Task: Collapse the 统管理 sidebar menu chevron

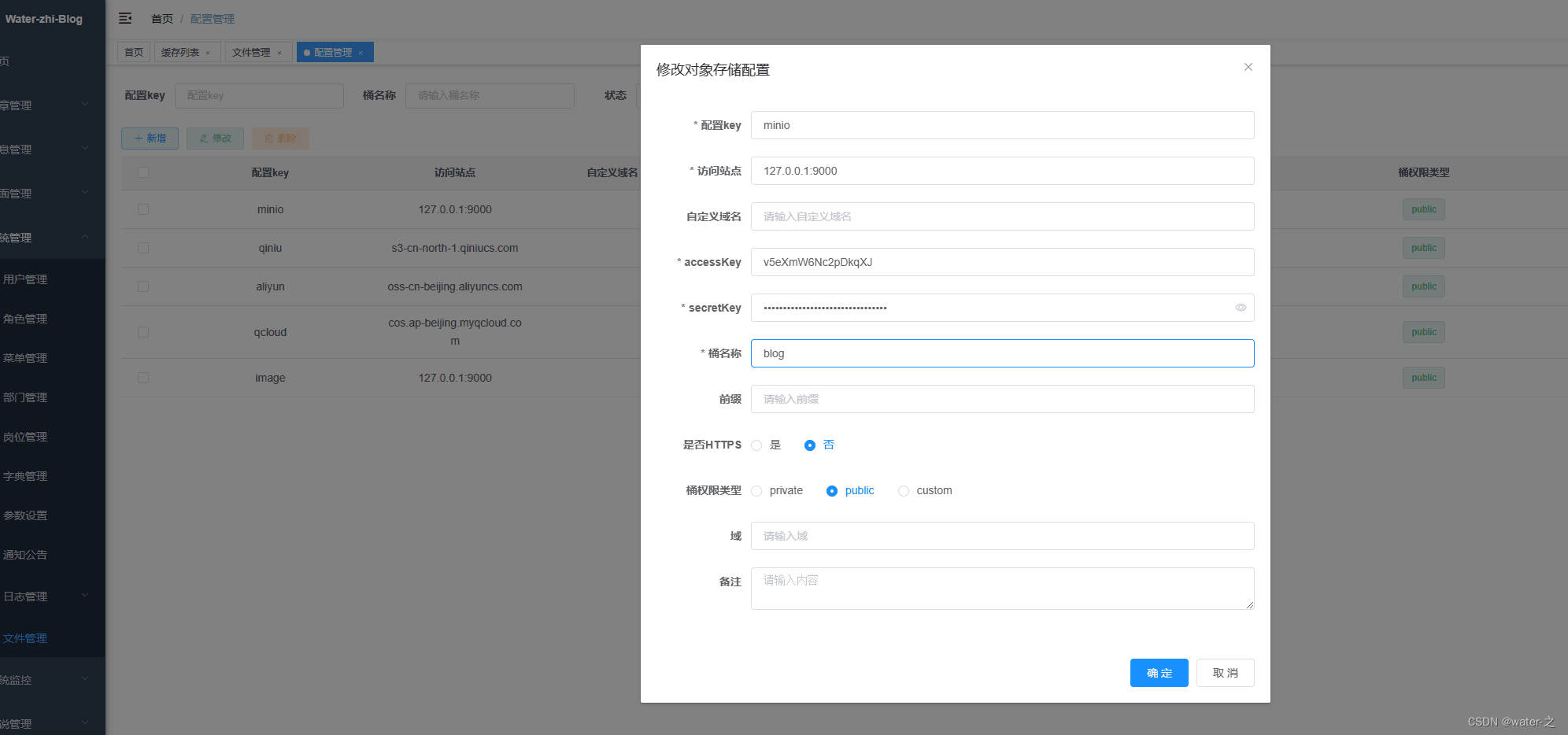Action: pyautogui.click(x=85, y=237)
